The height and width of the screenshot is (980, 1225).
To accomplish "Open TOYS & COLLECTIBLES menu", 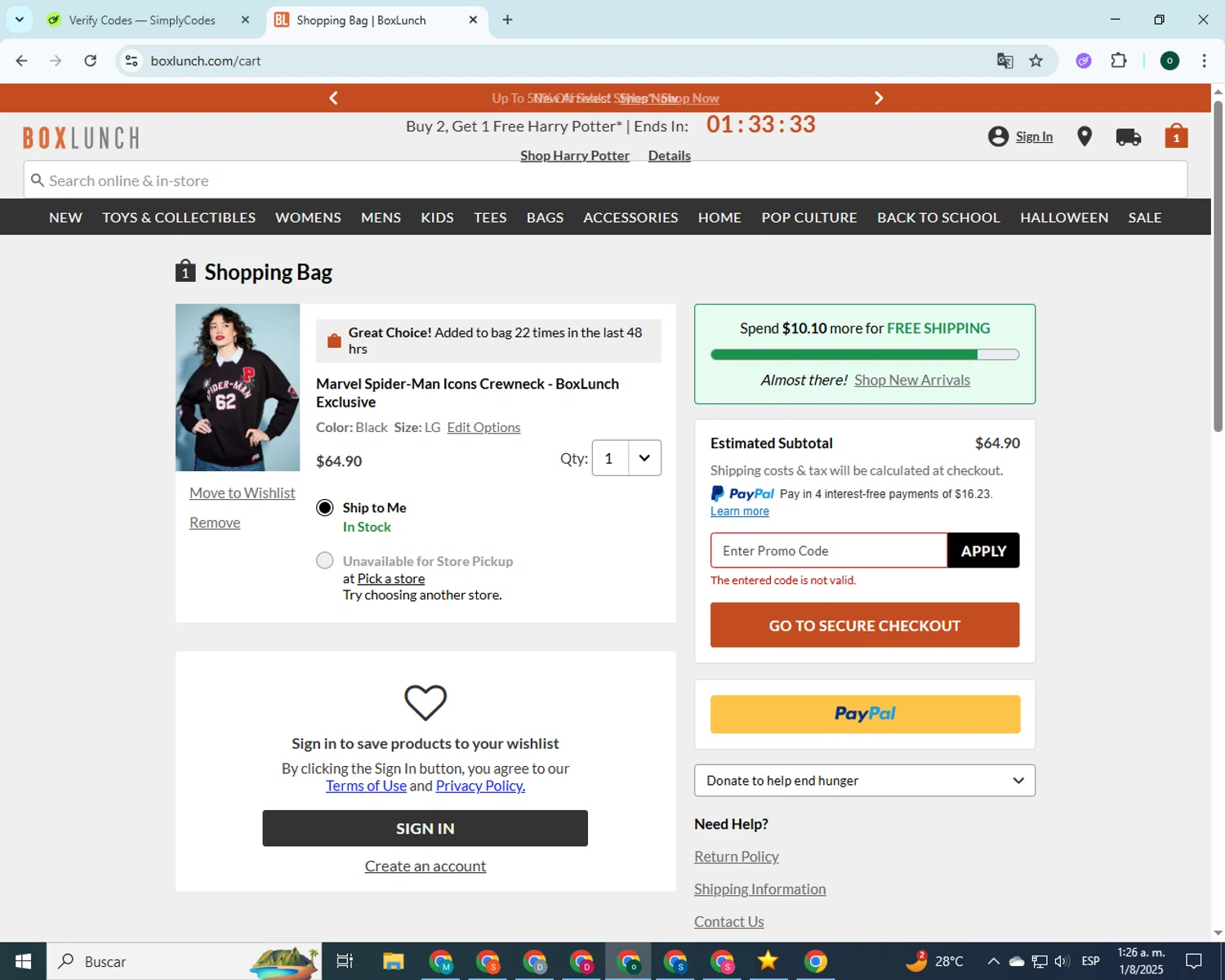I will click(x=179, y=217).
